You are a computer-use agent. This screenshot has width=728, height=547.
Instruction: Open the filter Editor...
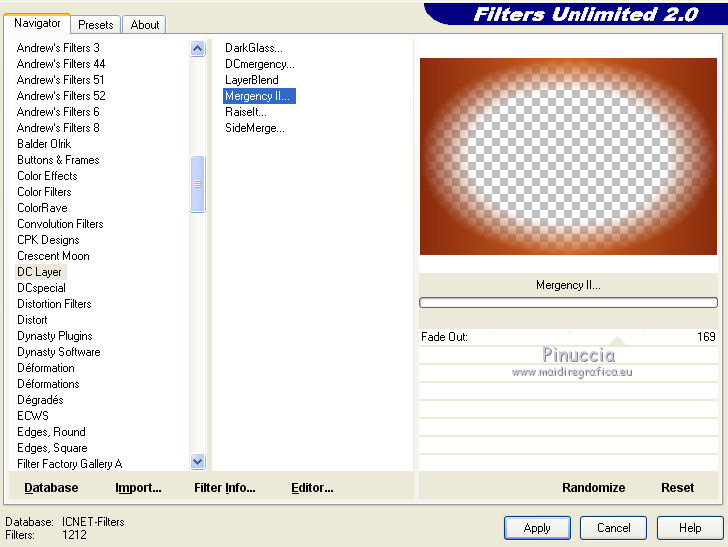(x=312, y=488)
